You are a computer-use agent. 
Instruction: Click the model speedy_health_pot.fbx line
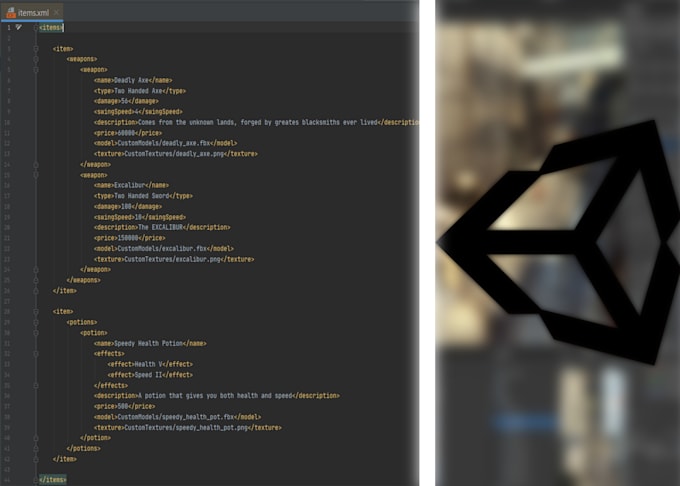tap(177, 417)
